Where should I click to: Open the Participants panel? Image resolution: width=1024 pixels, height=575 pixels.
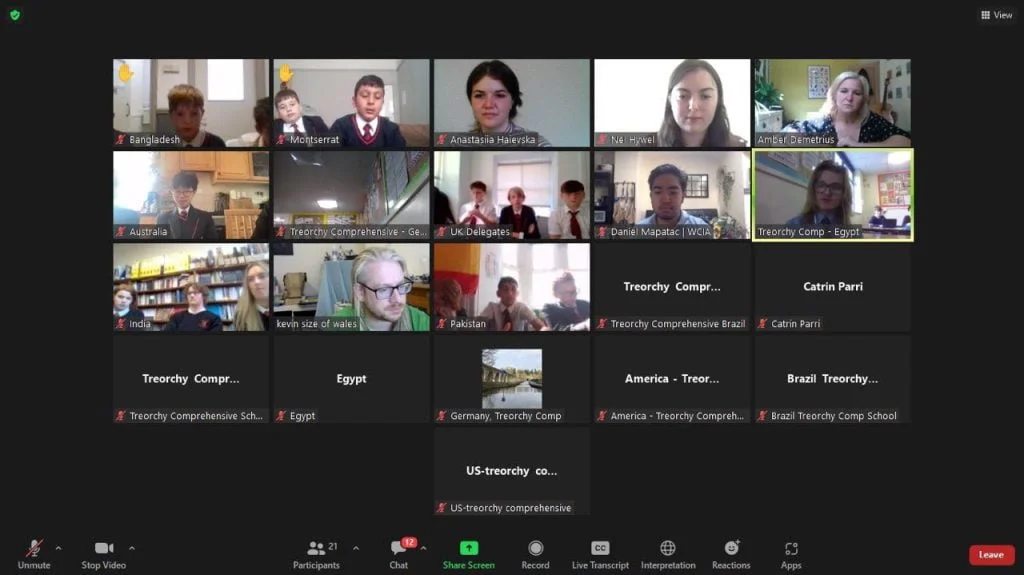point(316,555)
